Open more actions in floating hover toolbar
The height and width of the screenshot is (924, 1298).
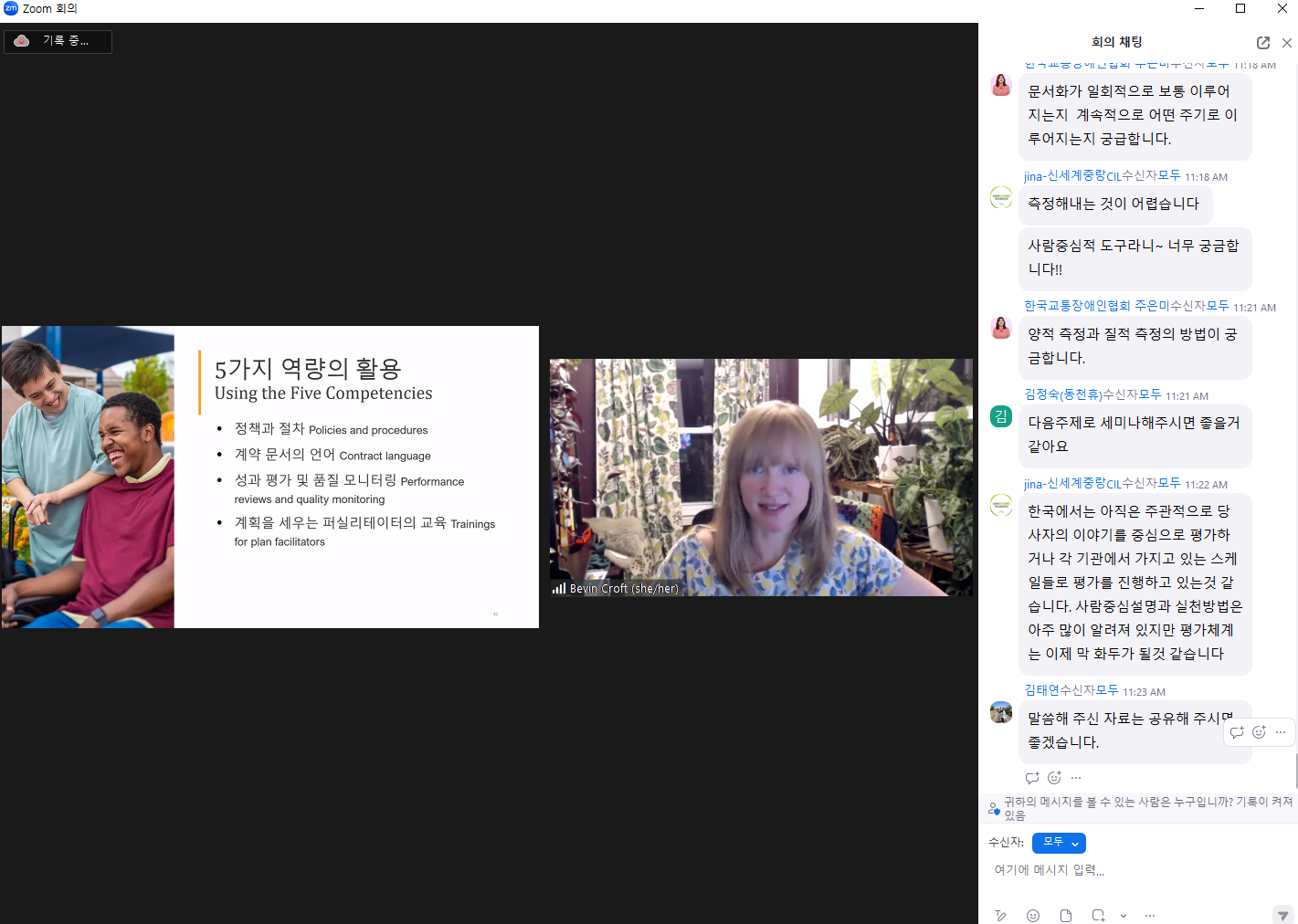[x=1281, y=732]
